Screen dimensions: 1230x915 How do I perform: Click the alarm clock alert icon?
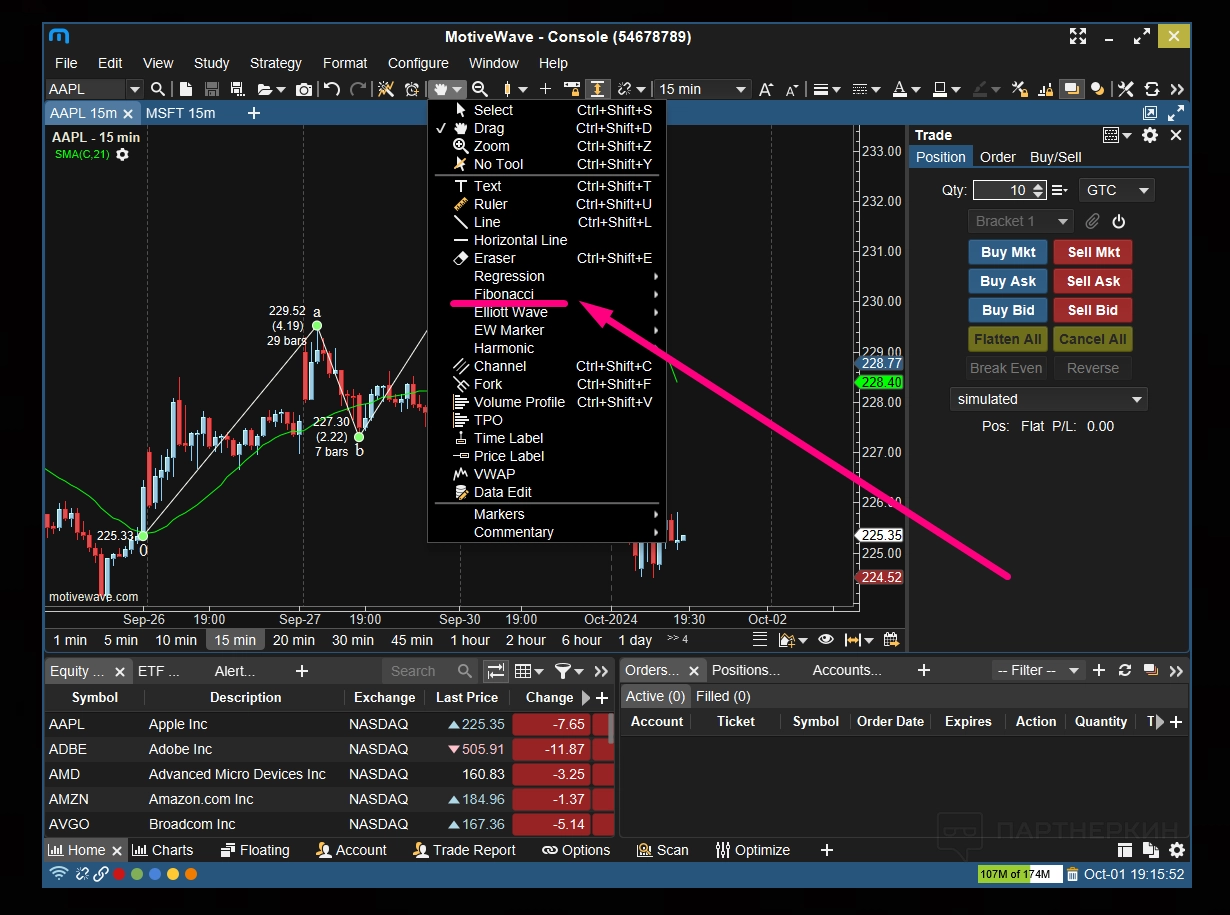[x=411, y=89]
